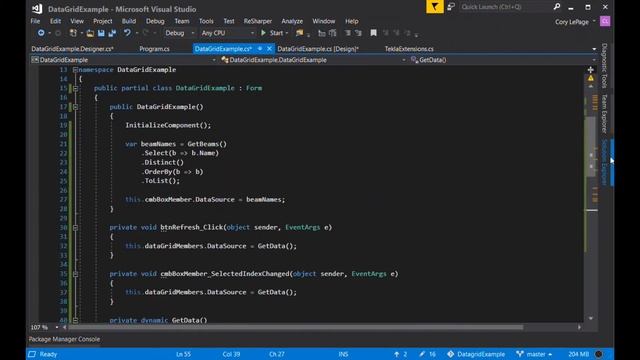Switch to the Program.cs tab
640x360 pixels.
pyautogui.click(x=154, y=49)
